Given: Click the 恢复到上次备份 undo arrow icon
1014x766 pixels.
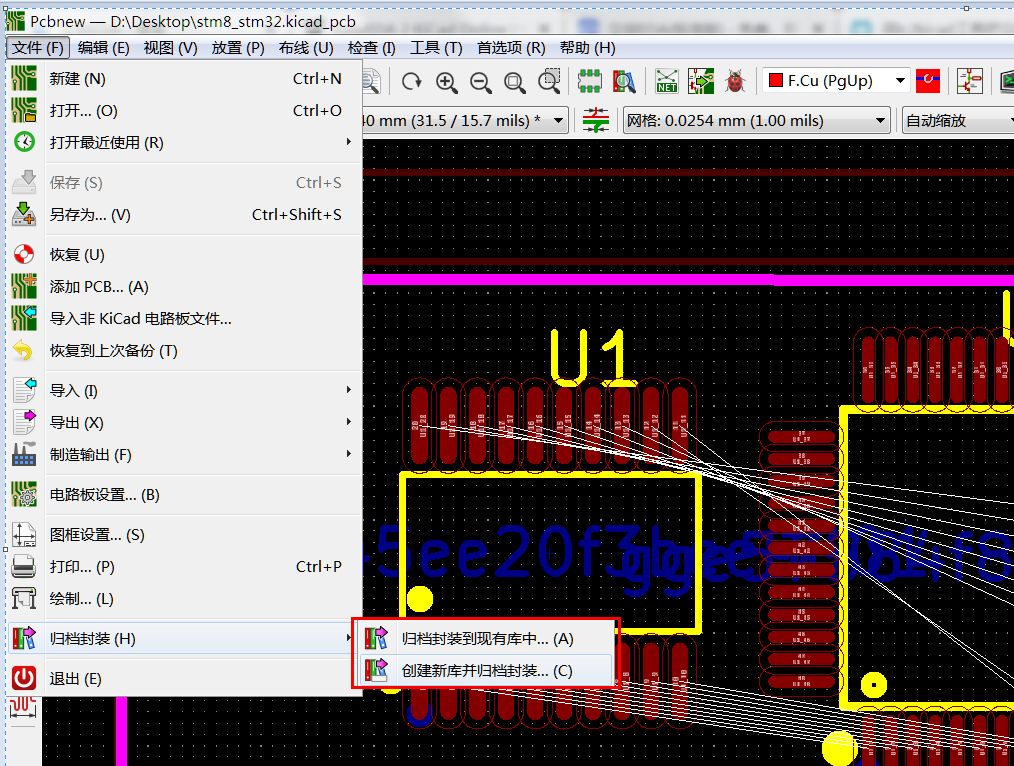Looking at the screenshot, I should click(24, 350).
